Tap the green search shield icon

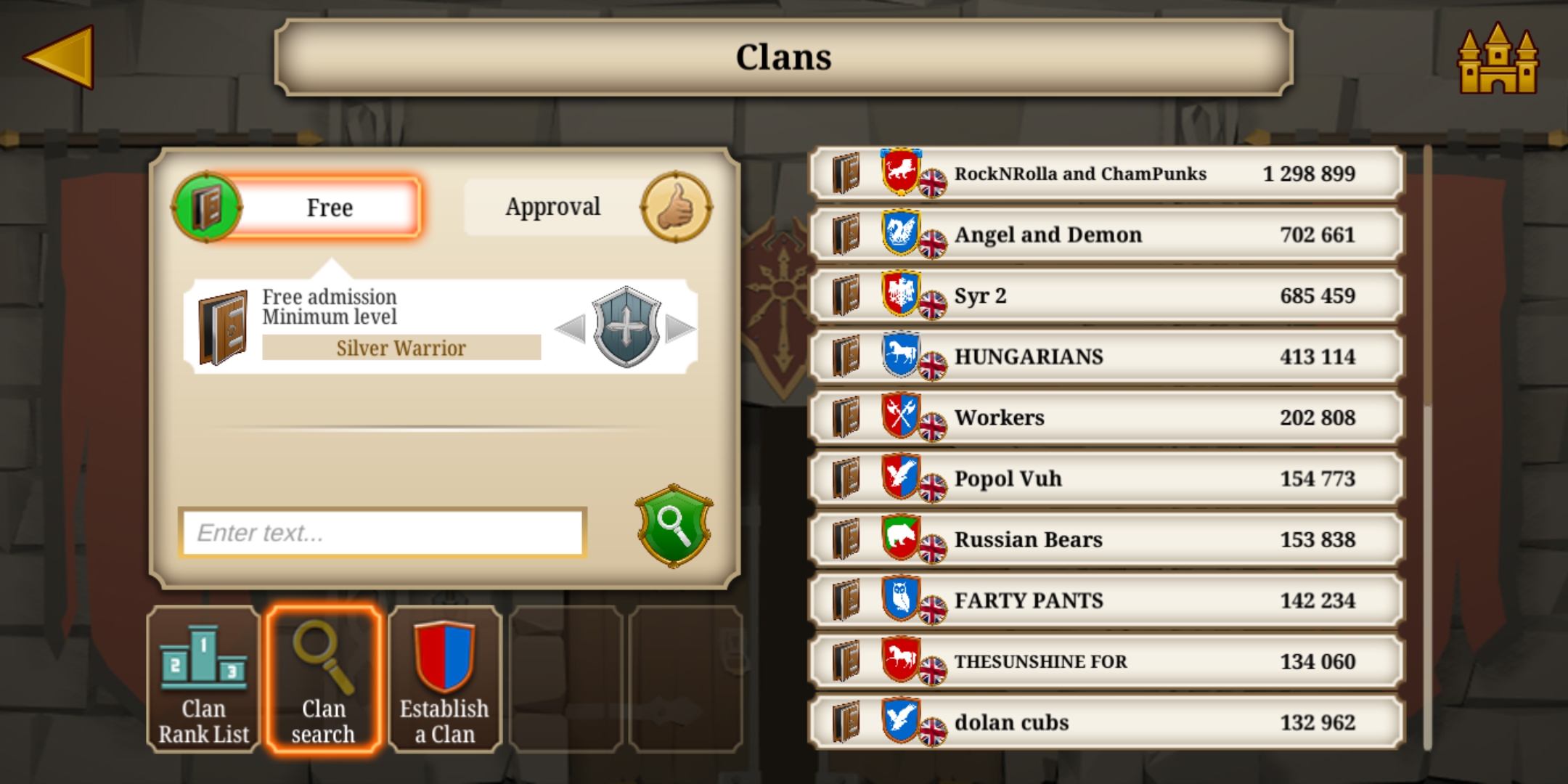coord(674,526)
